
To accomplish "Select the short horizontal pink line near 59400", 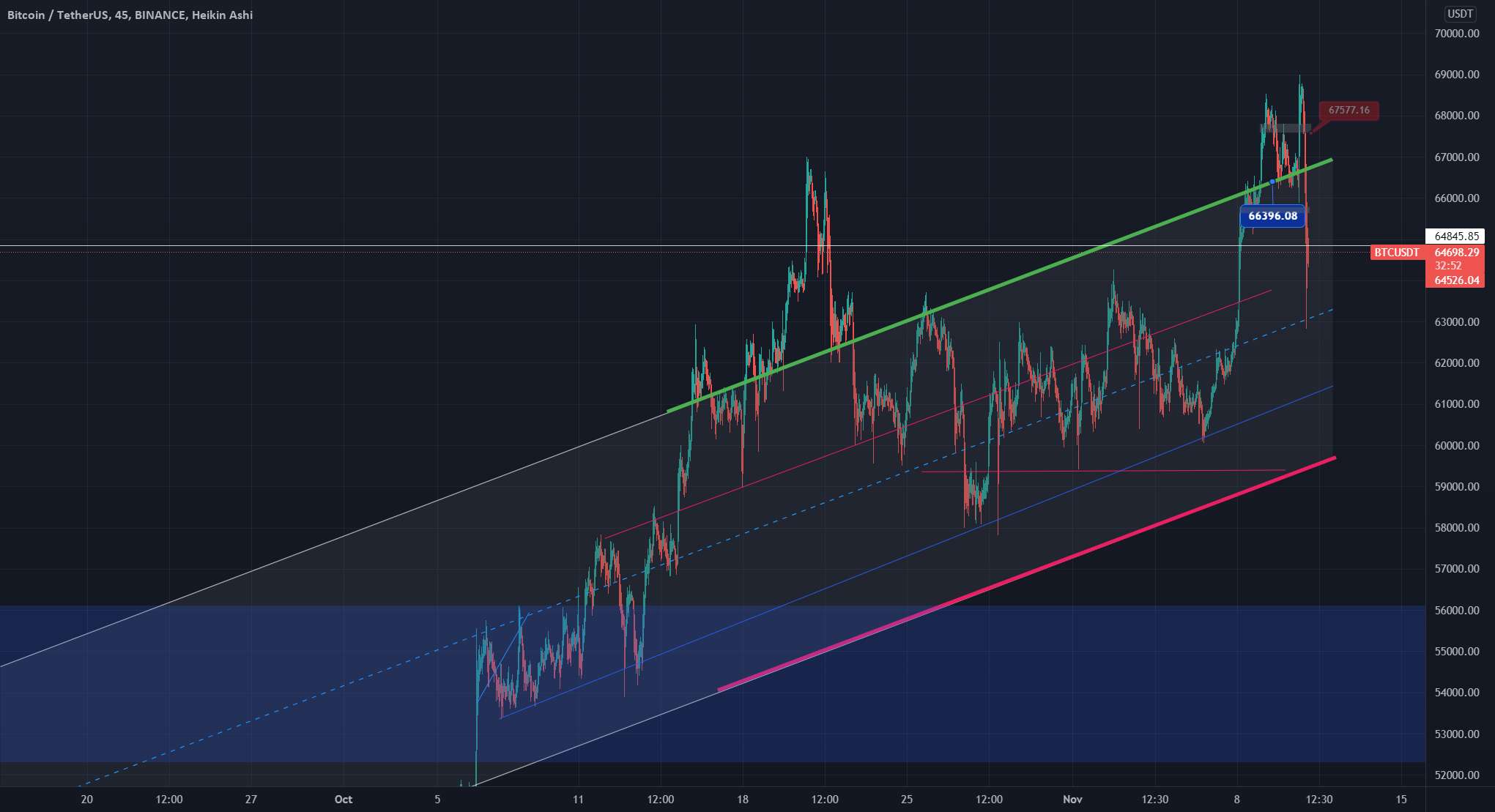I will [1102, 471].
